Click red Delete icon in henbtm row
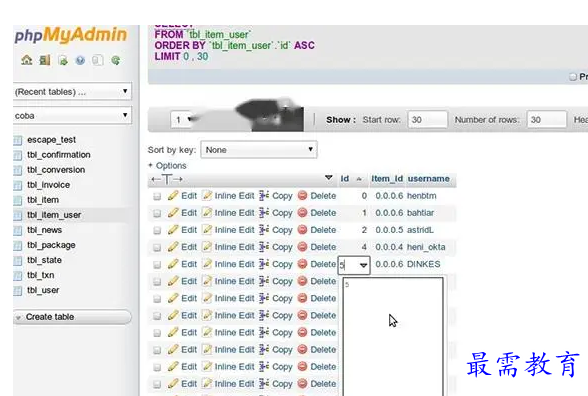 [302, 195]
